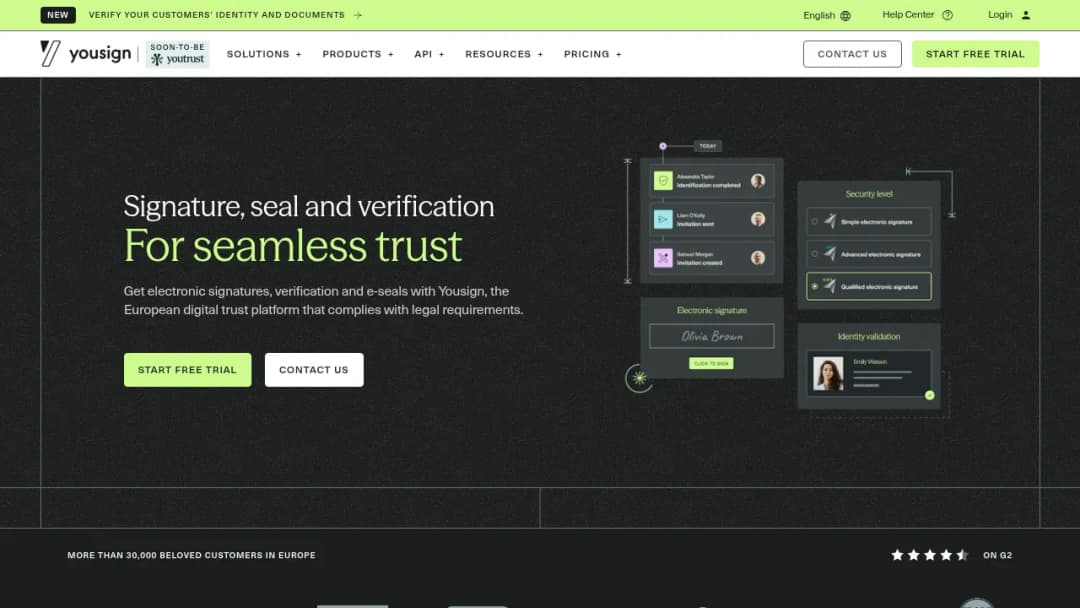The height and width of the screenshot is (608, 1080).
Task: Click the globe language icon
Action: pos(845,15)
